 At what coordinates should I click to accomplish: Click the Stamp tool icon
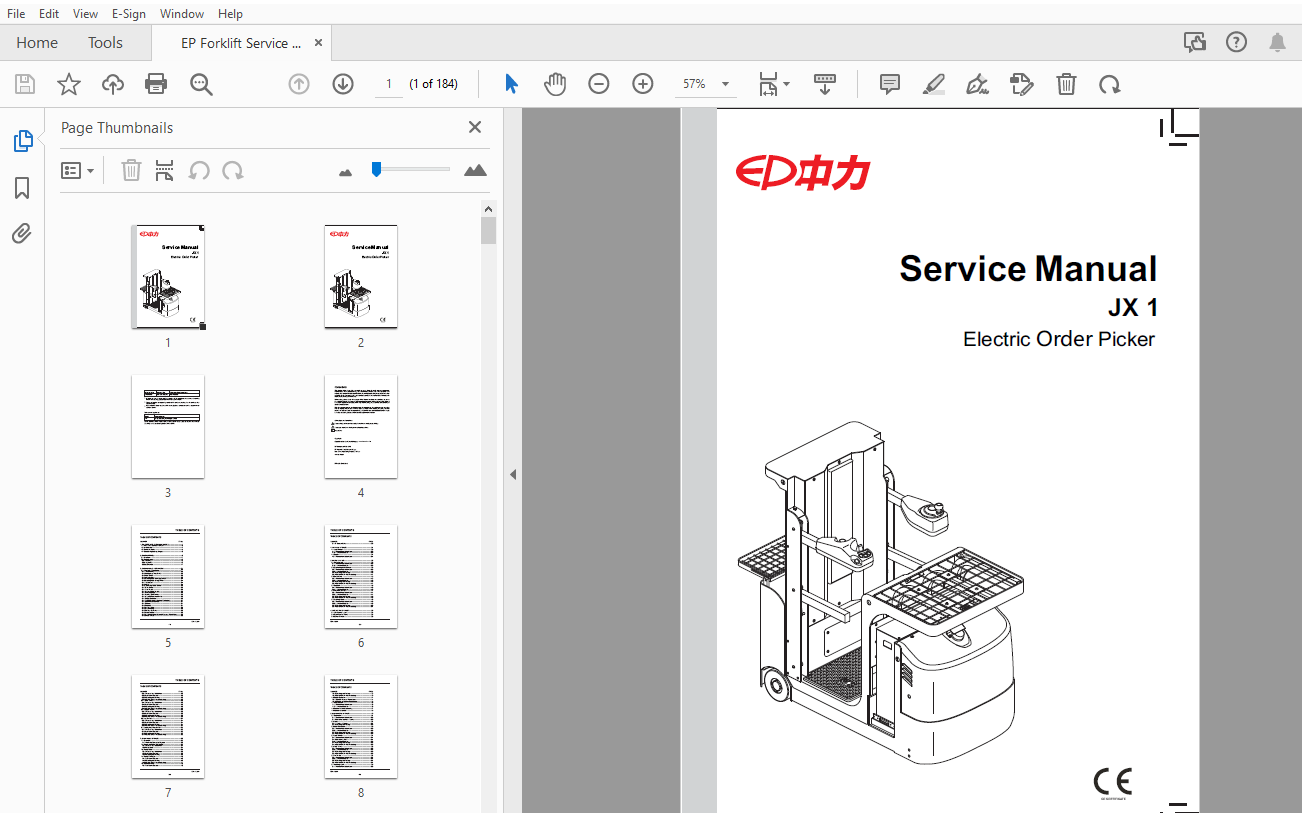coord(1021,84)
